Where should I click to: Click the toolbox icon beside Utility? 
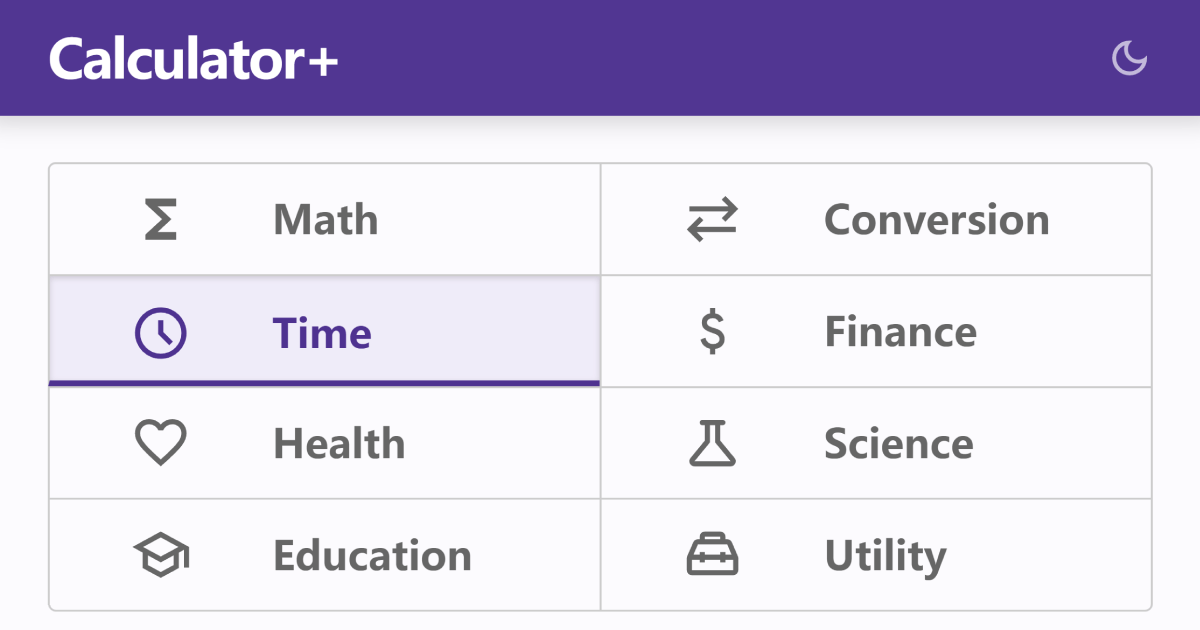pos(712,555)
